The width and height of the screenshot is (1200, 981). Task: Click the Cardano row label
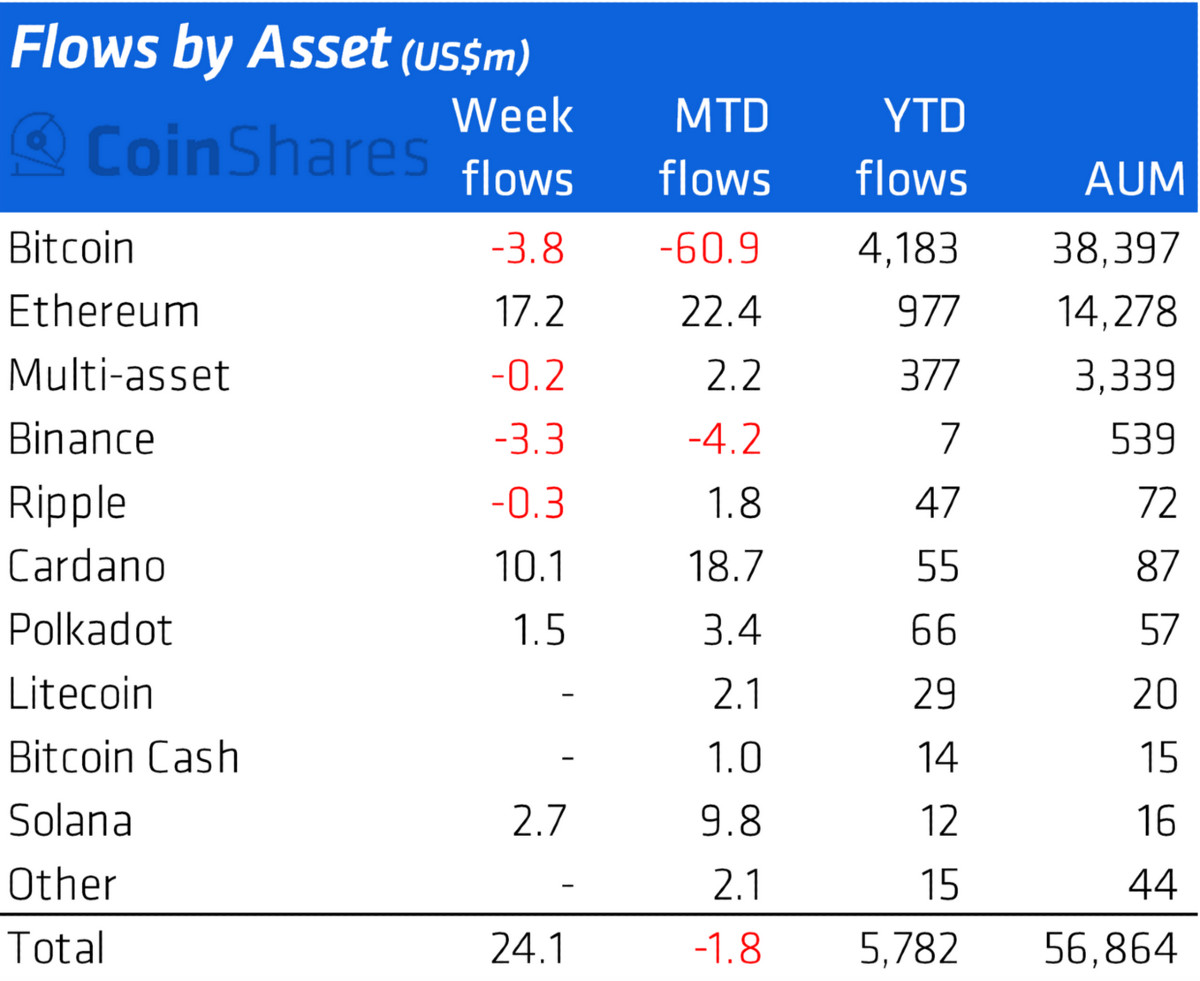87,567
